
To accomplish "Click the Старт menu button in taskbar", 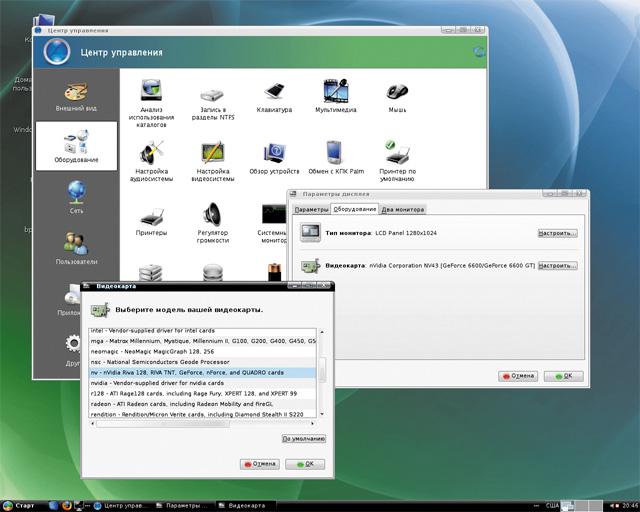I will point(18,505).
